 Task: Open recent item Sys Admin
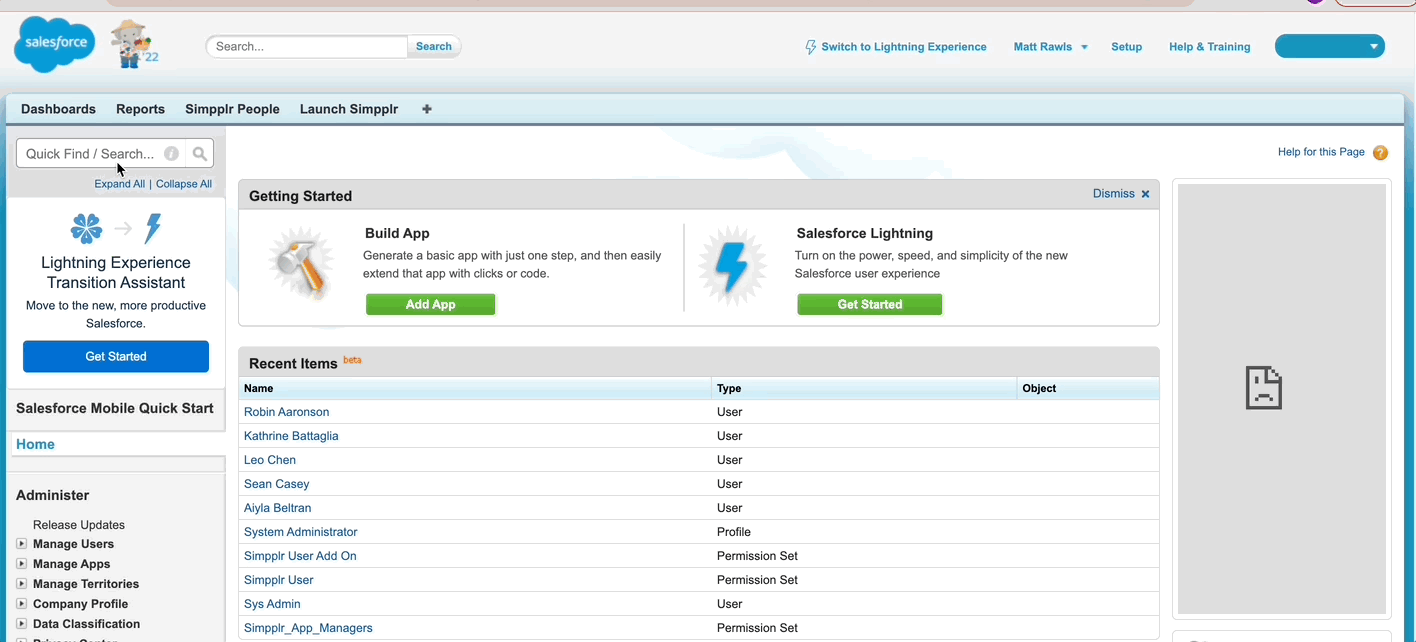coord(272,604)
